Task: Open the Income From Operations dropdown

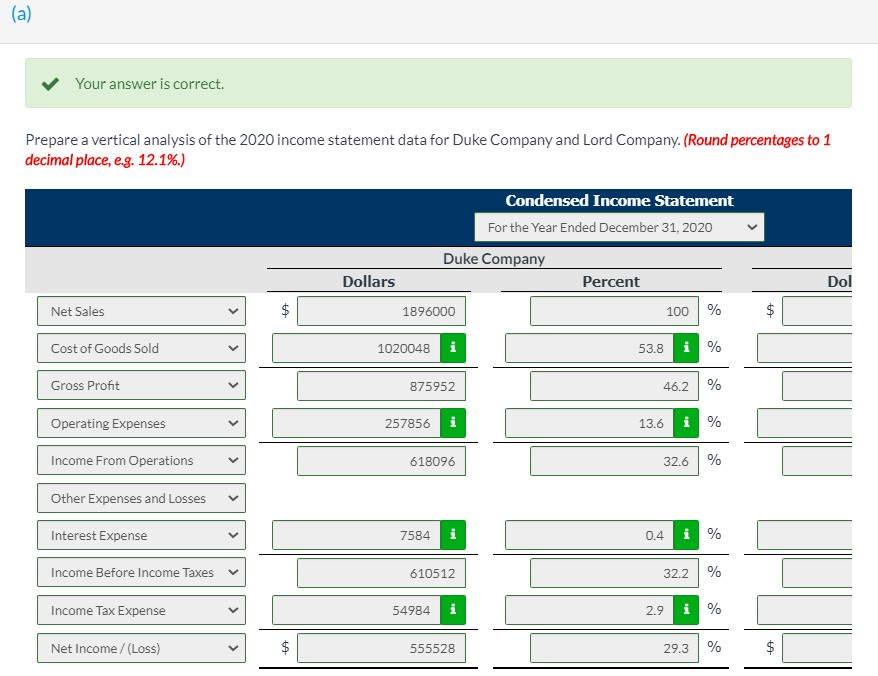Action: [231, 461]
